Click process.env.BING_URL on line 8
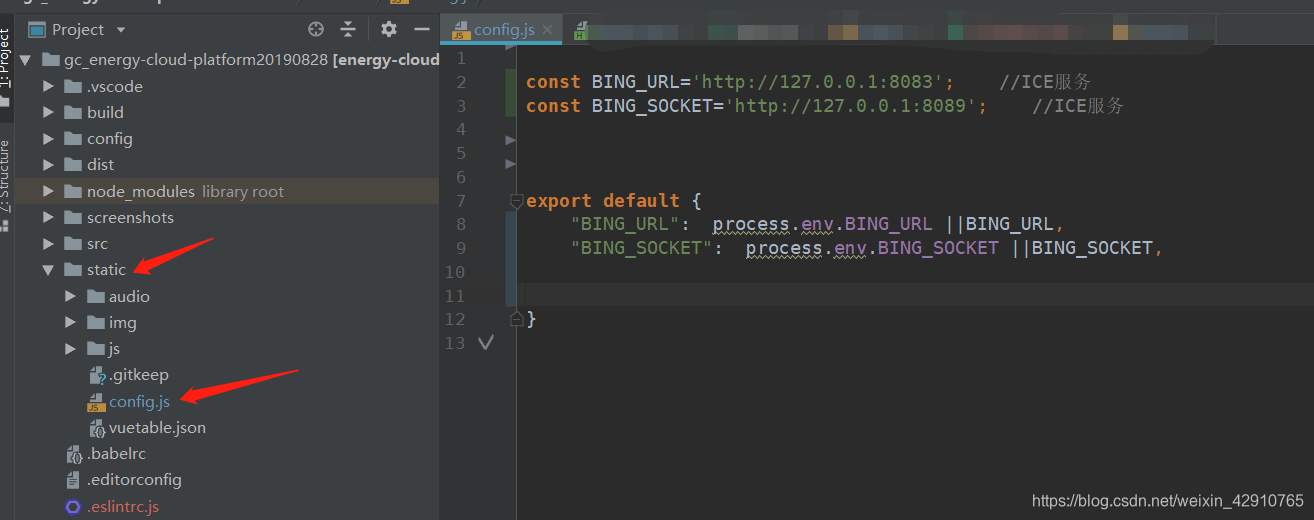The width and height of the screenshot is (1314, 520). click(822, 224)
